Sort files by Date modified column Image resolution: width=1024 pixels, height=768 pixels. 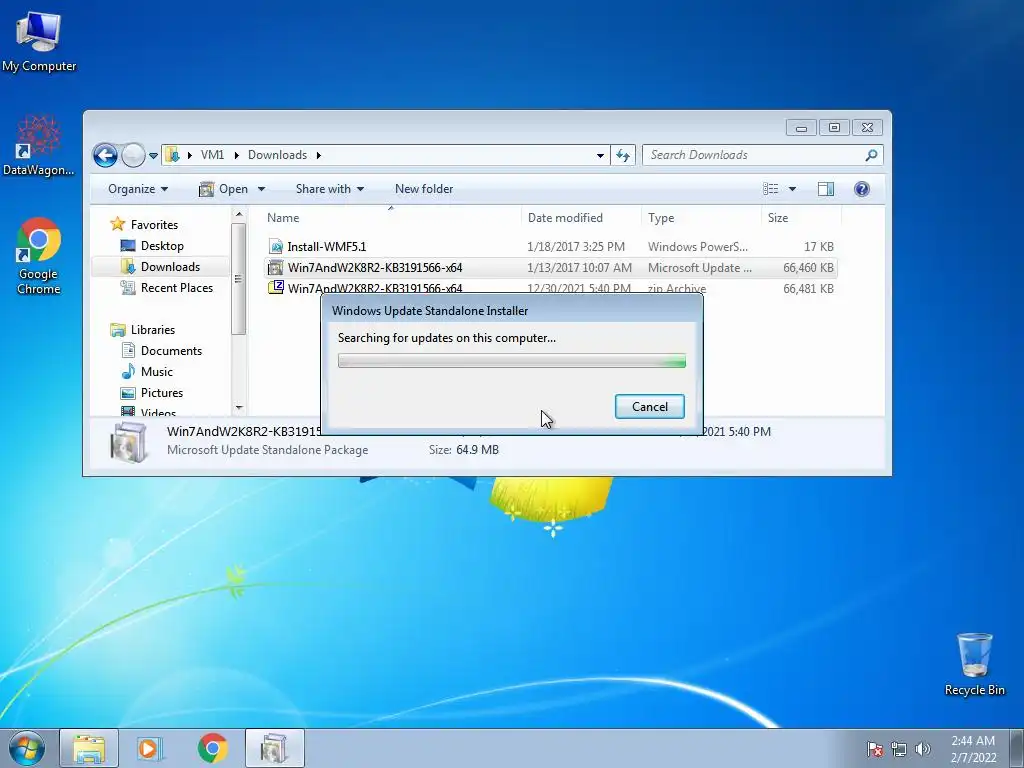[x=581, y=217]
